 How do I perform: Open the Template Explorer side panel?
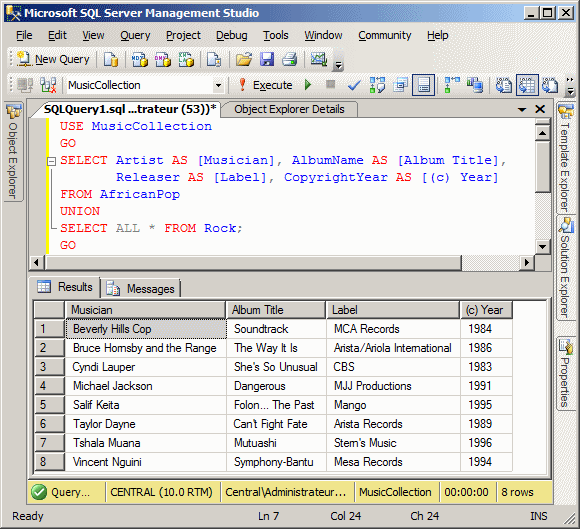coord(565,158)
